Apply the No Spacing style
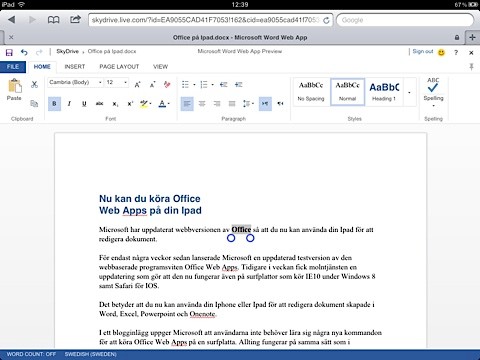This screenshot has width=480, height=360. click(x=311, y=92)
